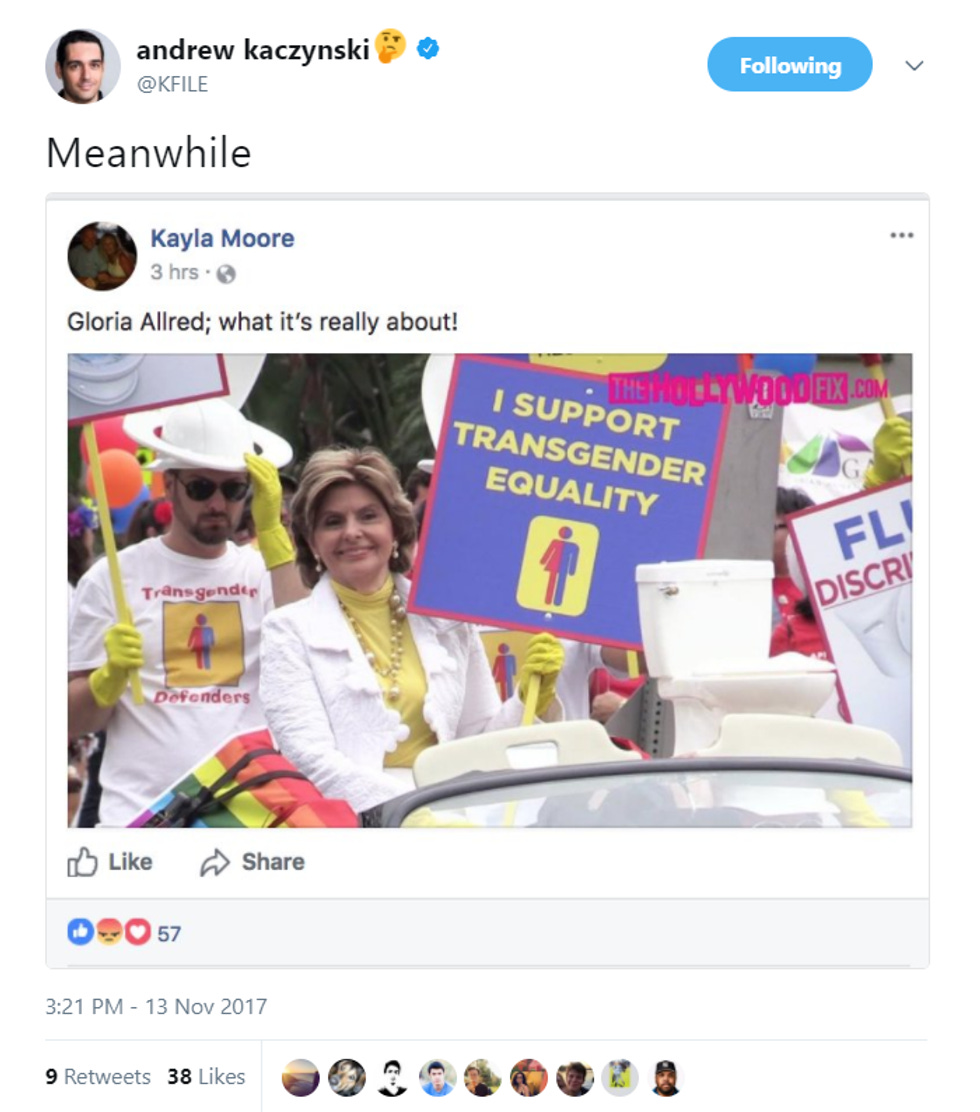View the 38 Likes list
The image size is (980, 1112).
206,1077
